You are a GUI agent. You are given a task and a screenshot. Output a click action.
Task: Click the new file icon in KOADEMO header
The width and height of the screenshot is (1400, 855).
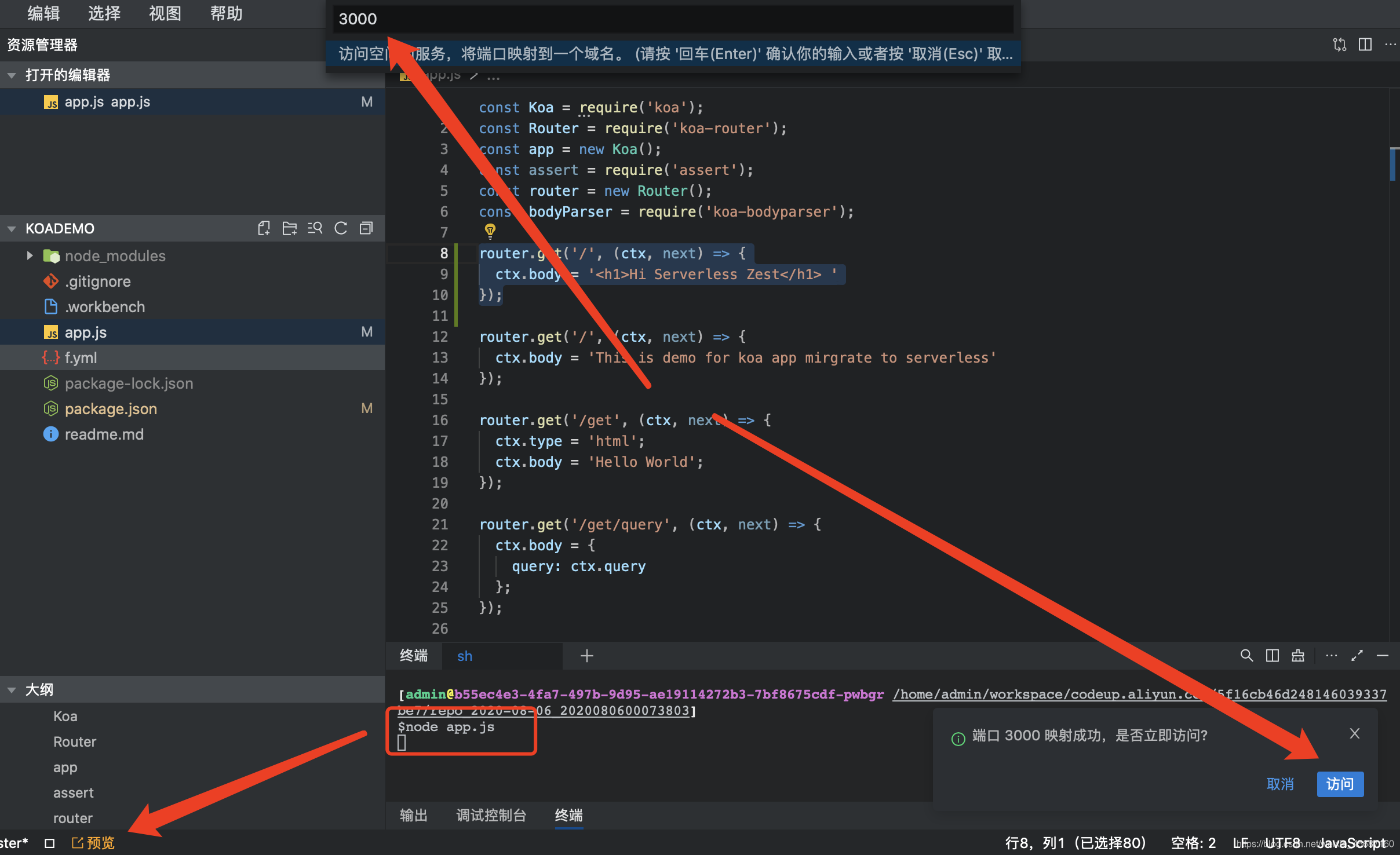264,228
